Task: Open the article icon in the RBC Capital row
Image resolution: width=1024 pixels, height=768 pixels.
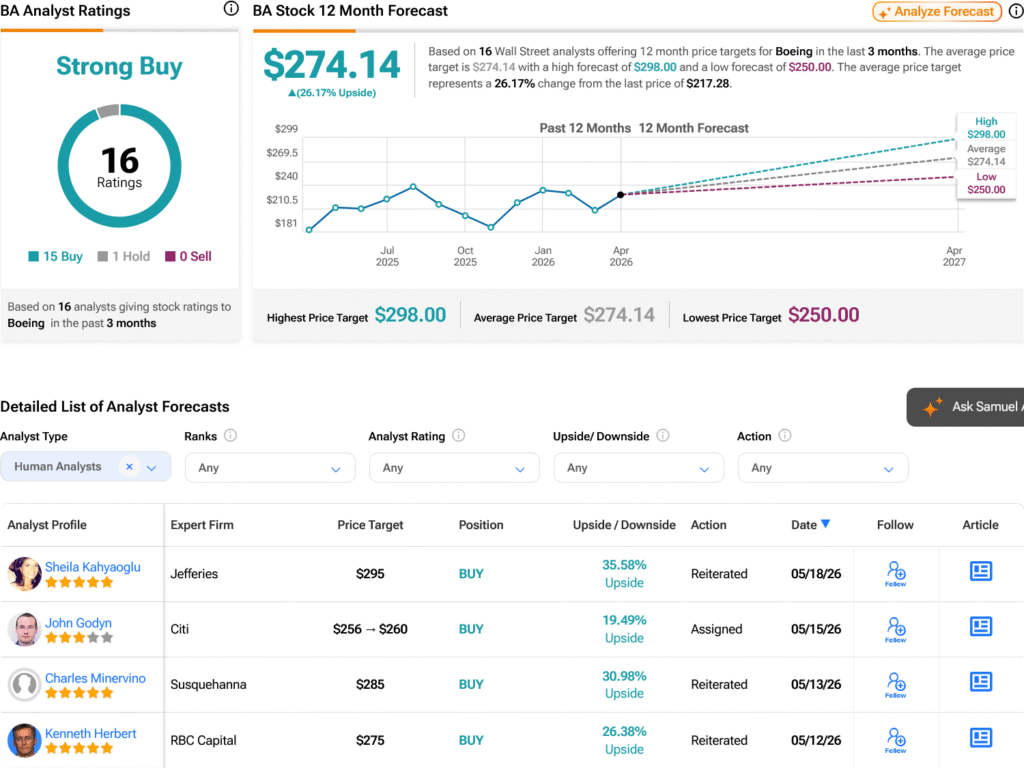Action: tap(980, 738)
